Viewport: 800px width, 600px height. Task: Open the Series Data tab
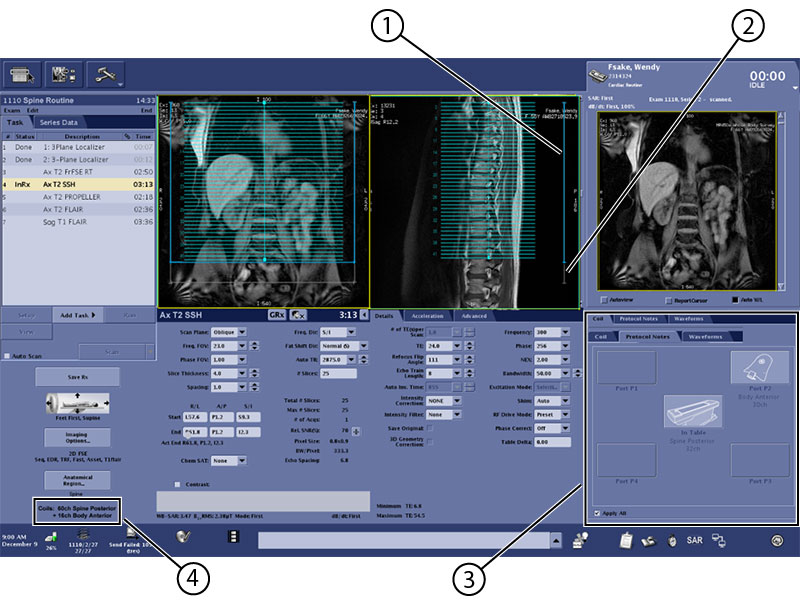pyautogui.click(x=59, y=122)
